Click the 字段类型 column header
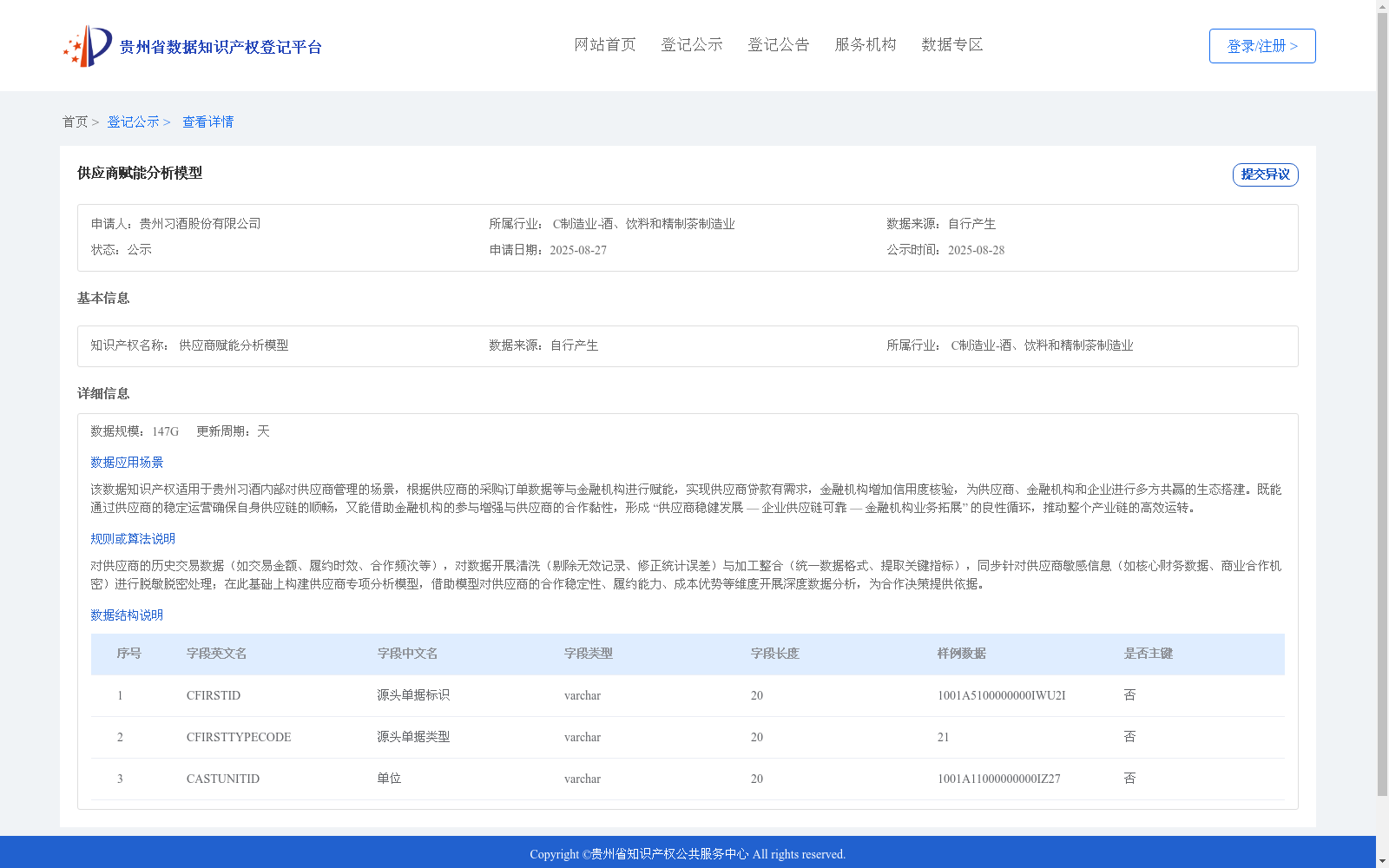 (x=589, y=654)
